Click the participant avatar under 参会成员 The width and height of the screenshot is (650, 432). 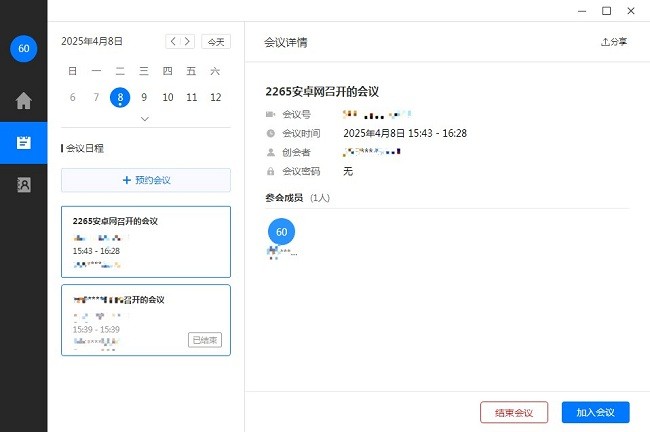point(281,232)
